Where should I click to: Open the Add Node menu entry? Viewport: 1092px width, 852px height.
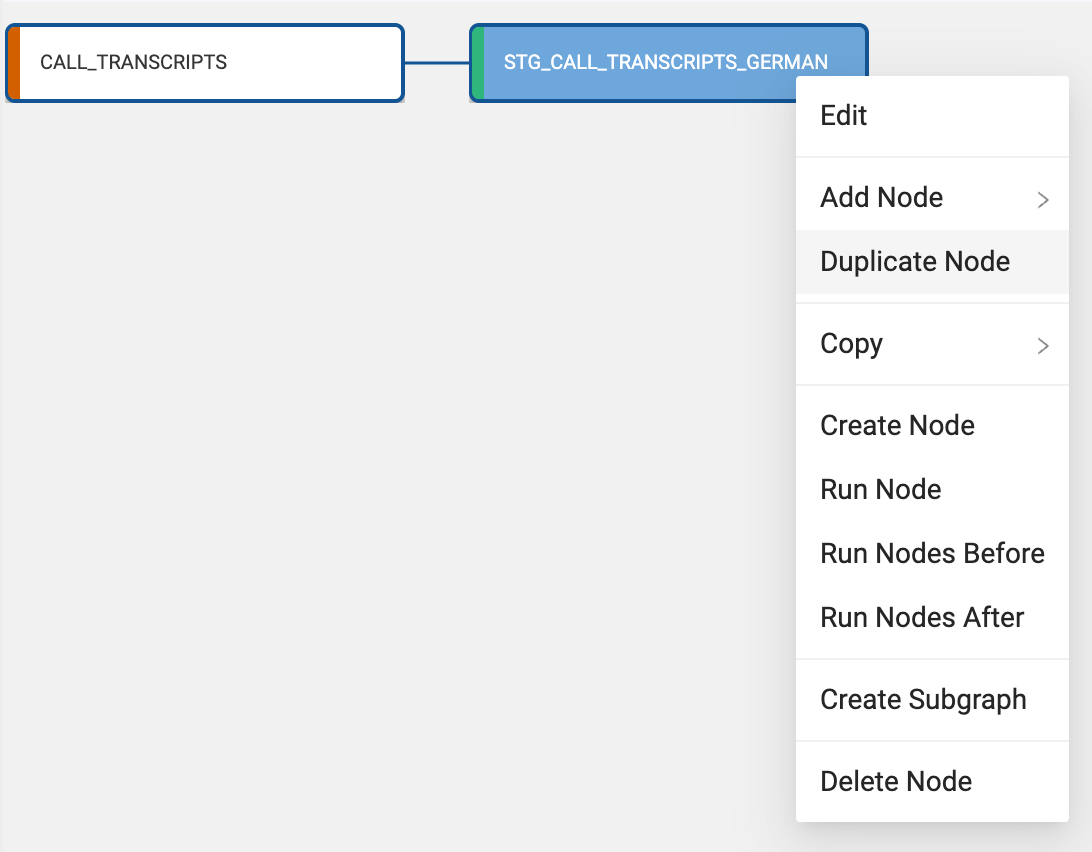point(881,198)
